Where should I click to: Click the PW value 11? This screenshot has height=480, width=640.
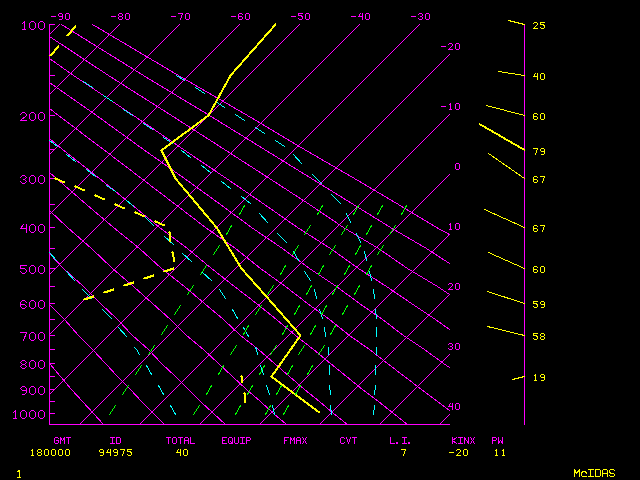497,452
